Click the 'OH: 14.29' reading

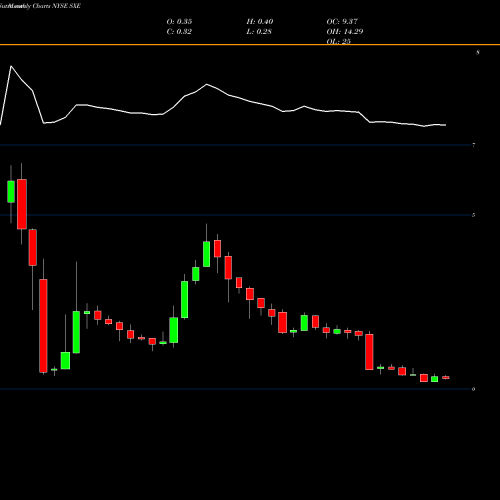pyautogui.click(x=345, y=32)
